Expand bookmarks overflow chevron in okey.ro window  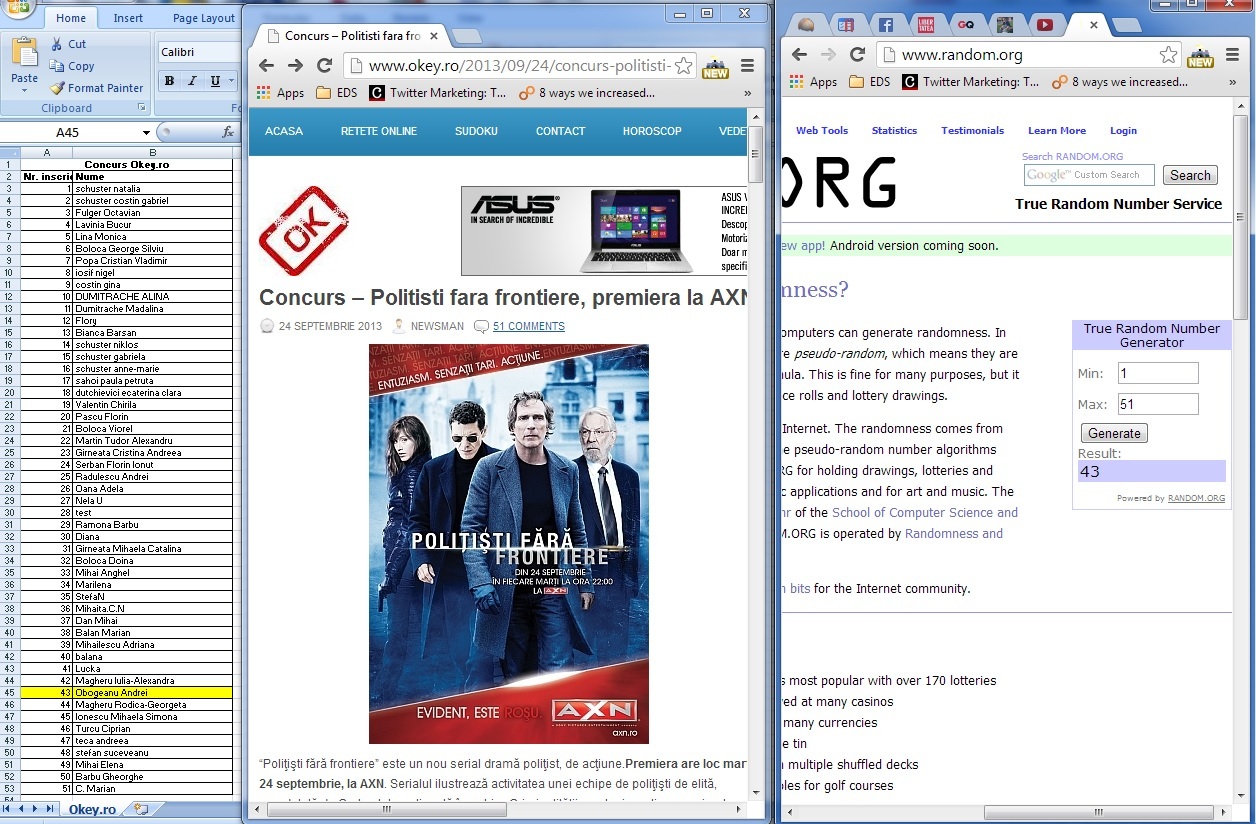coord(747,93)
